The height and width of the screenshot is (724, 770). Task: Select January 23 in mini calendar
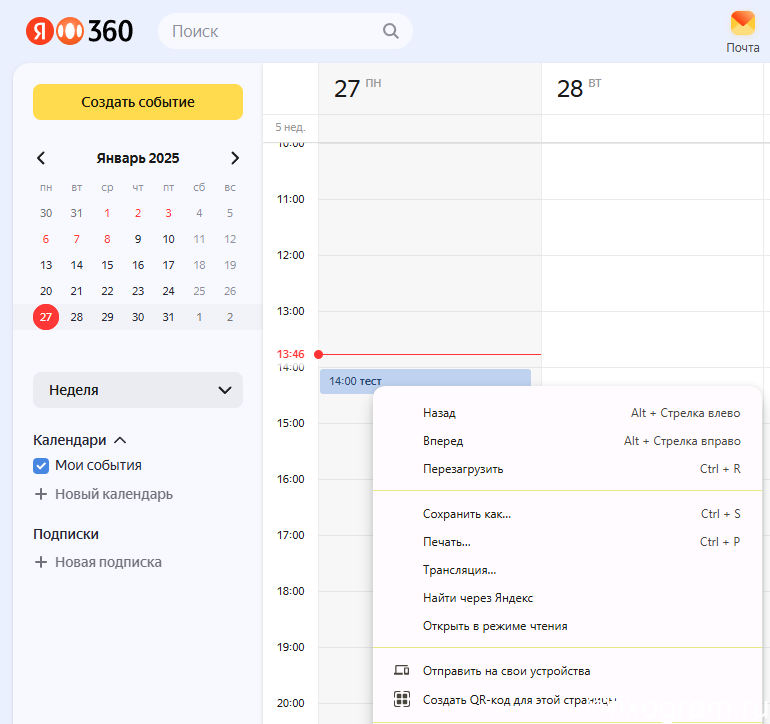(x=138, y=291)
